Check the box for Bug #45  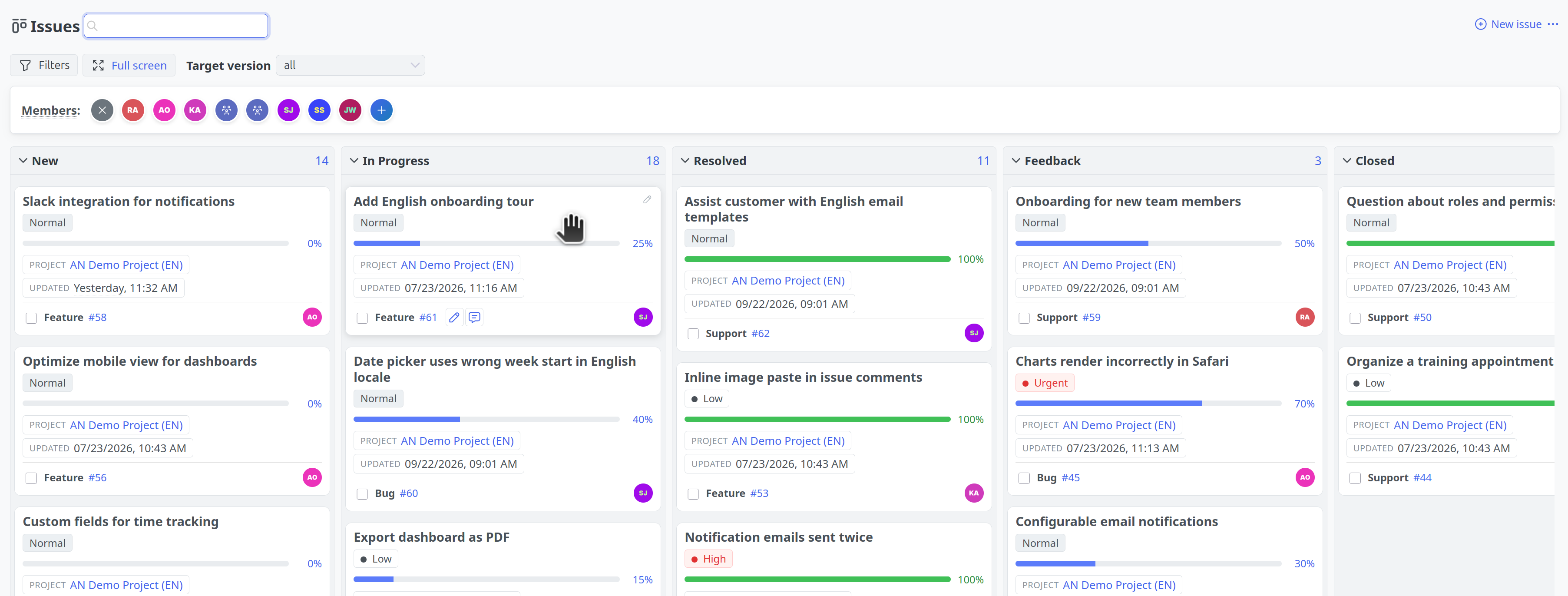coord(1025,478)
